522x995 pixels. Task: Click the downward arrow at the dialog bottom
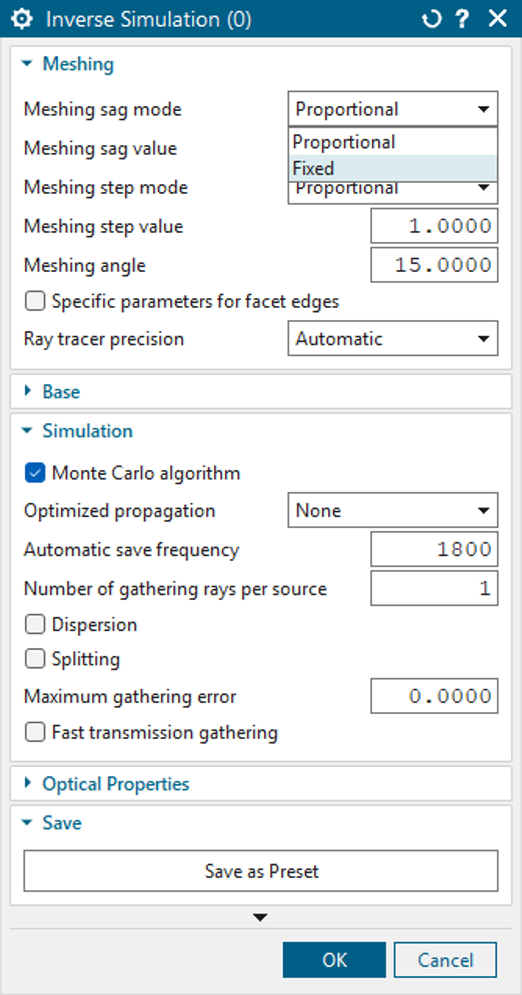point(261,917)
